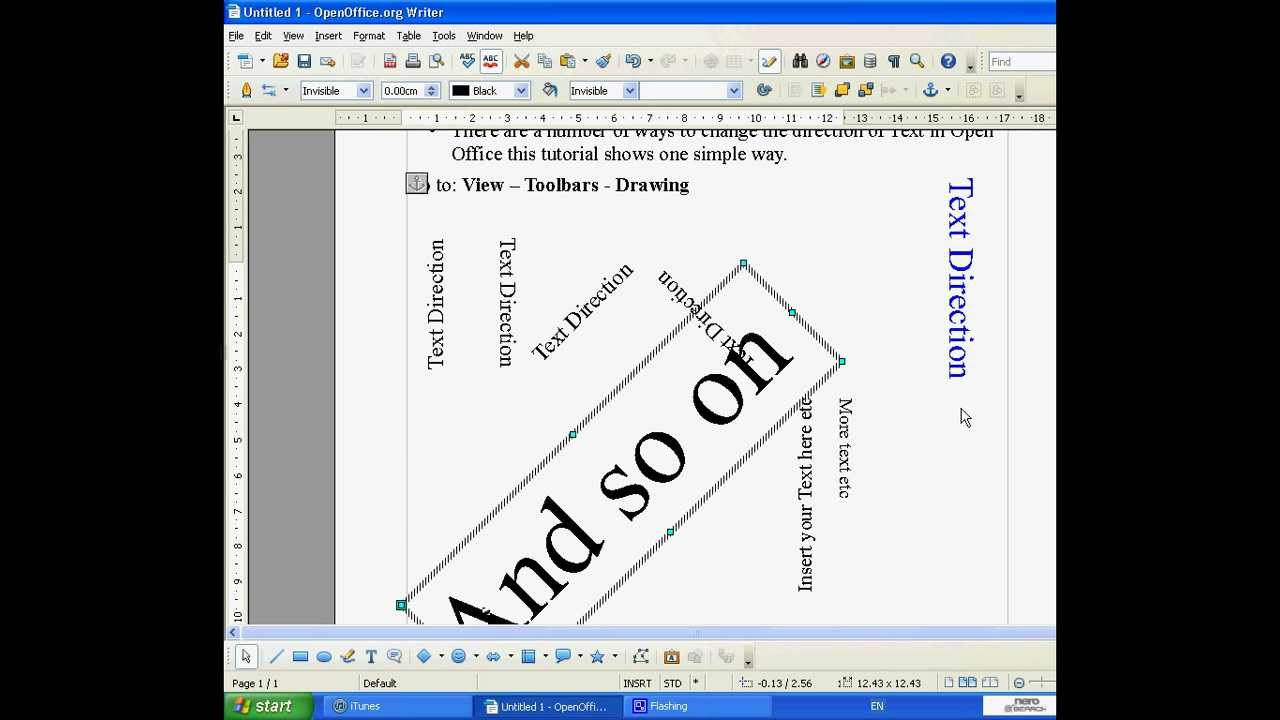Click the Bring to Front icon
The image size is (1280, 720).
pos(842,91)
